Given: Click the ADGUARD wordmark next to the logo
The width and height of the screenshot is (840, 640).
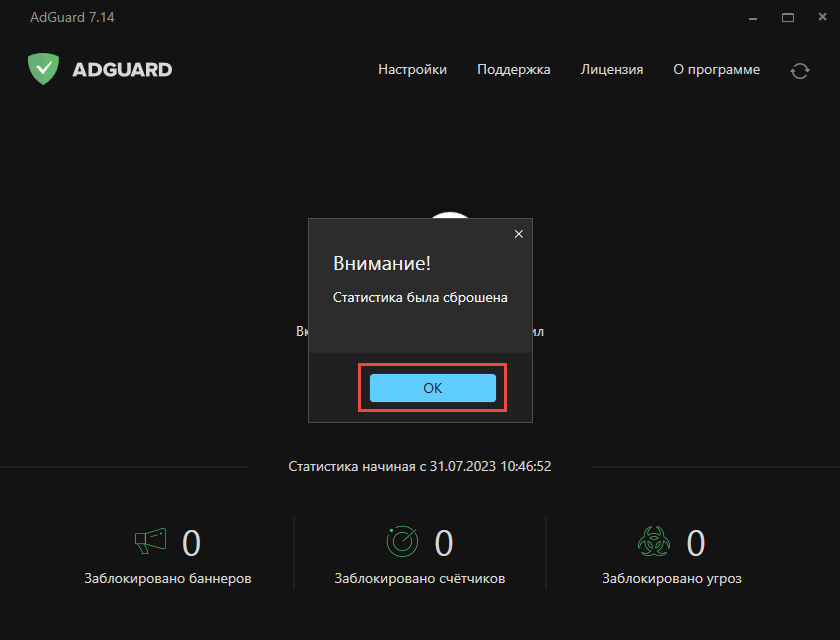Looking at the screenshot, I should [x=120, y=69].
